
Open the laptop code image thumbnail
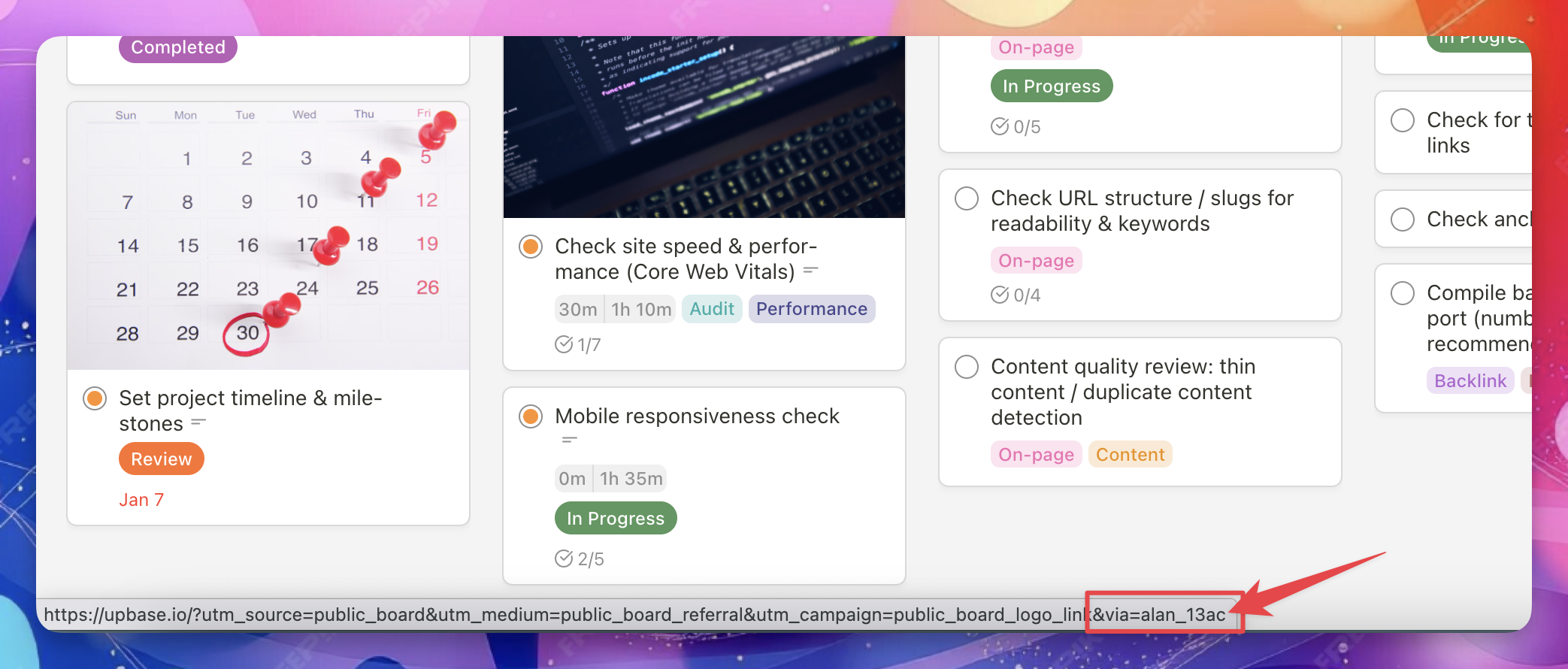coord(704,127)
